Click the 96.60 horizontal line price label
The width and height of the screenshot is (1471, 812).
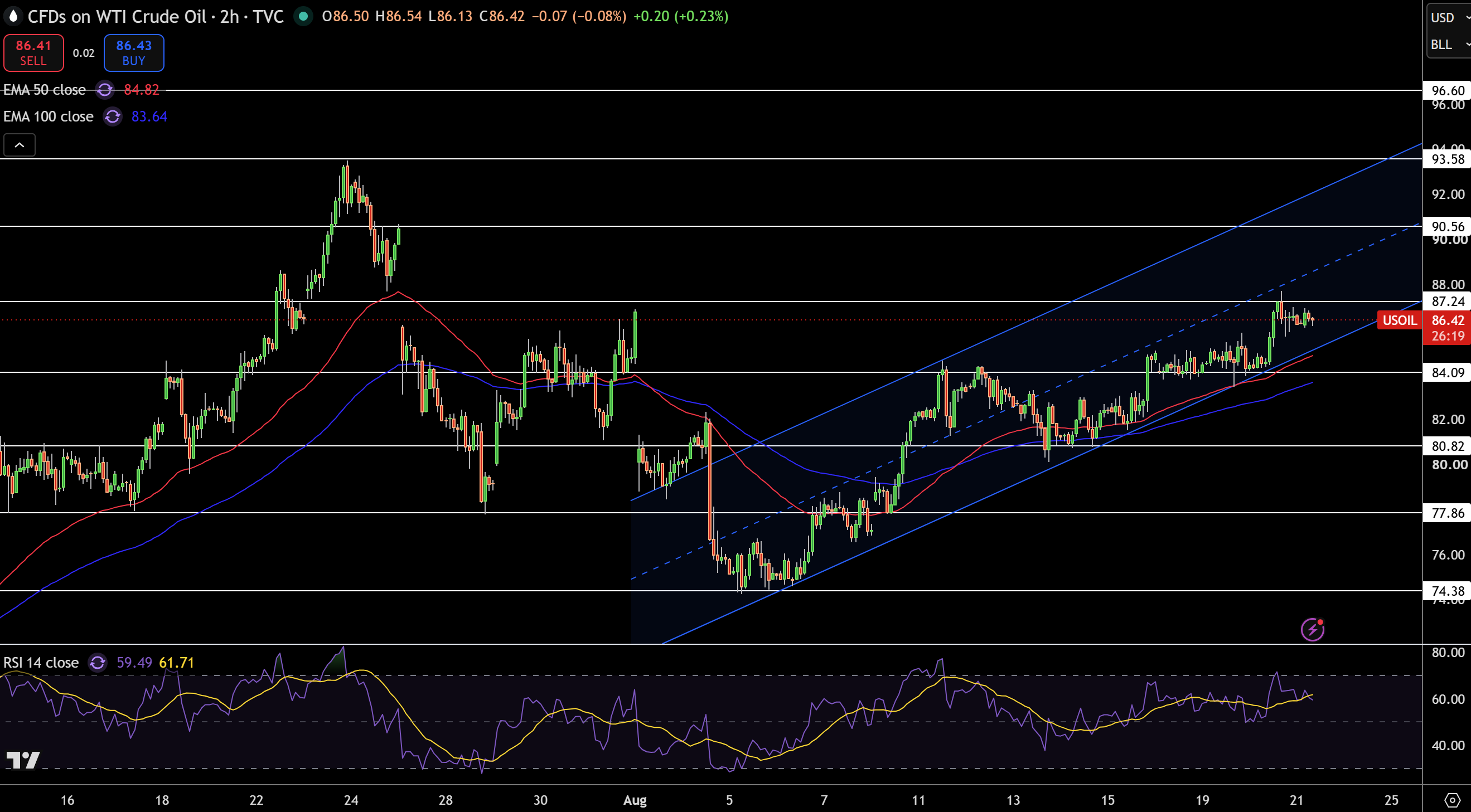coord(1447,90)
